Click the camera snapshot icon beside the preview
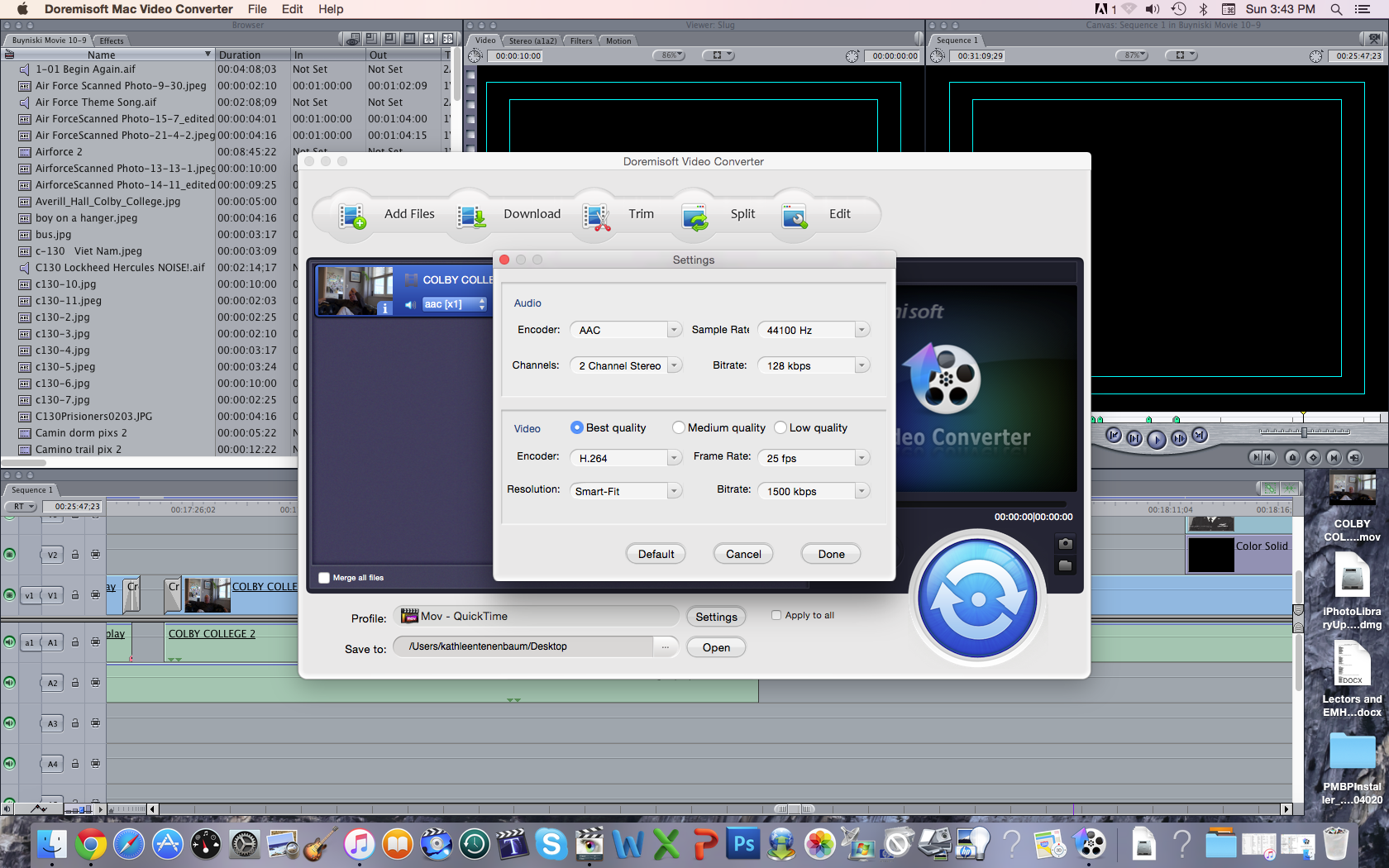Screen dimensions: 1389x868 point(1065,543)
